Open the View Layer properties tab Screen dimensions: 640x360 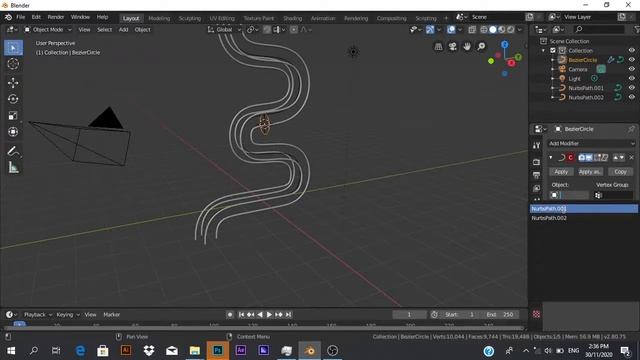536,189
